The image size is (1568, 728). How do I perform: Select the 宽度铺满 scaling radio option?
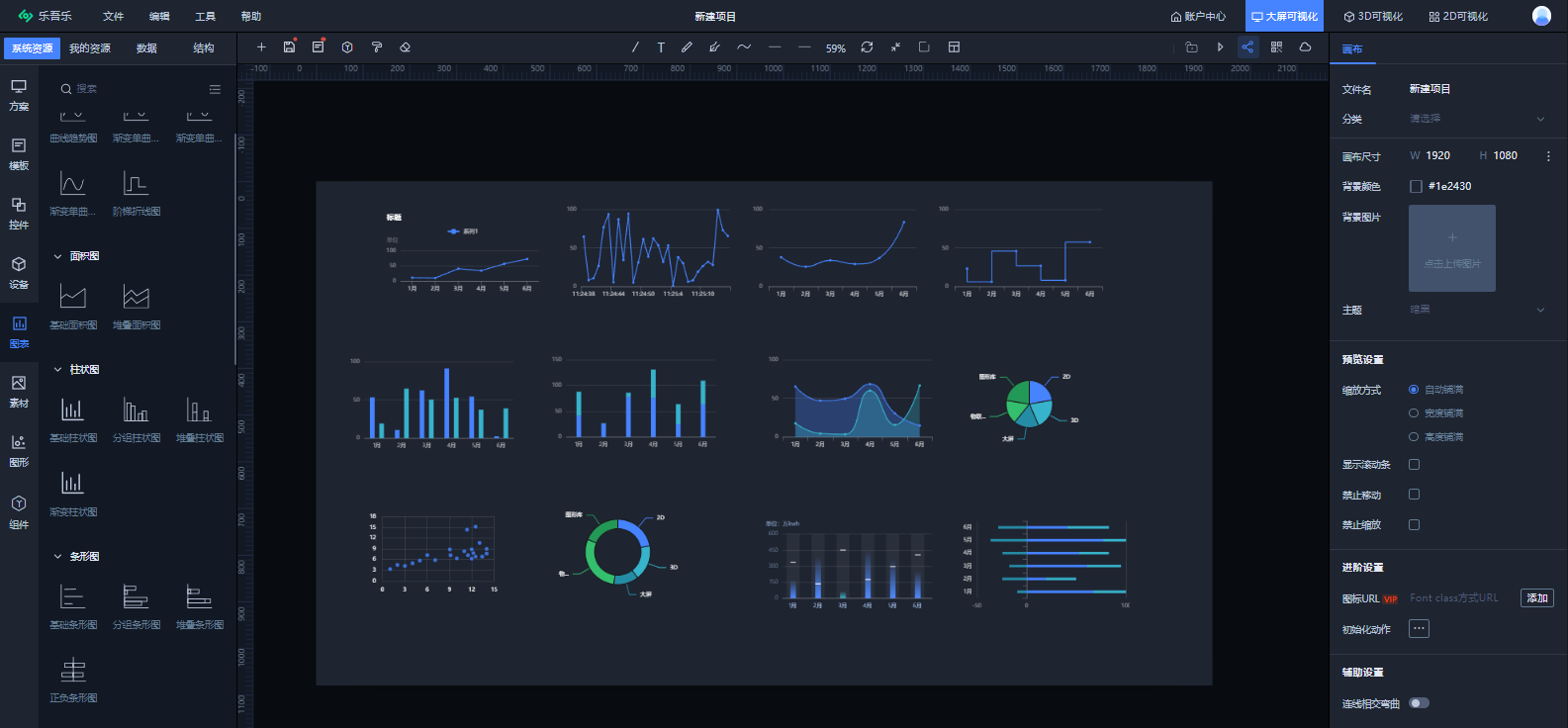tap(1414, 413)
